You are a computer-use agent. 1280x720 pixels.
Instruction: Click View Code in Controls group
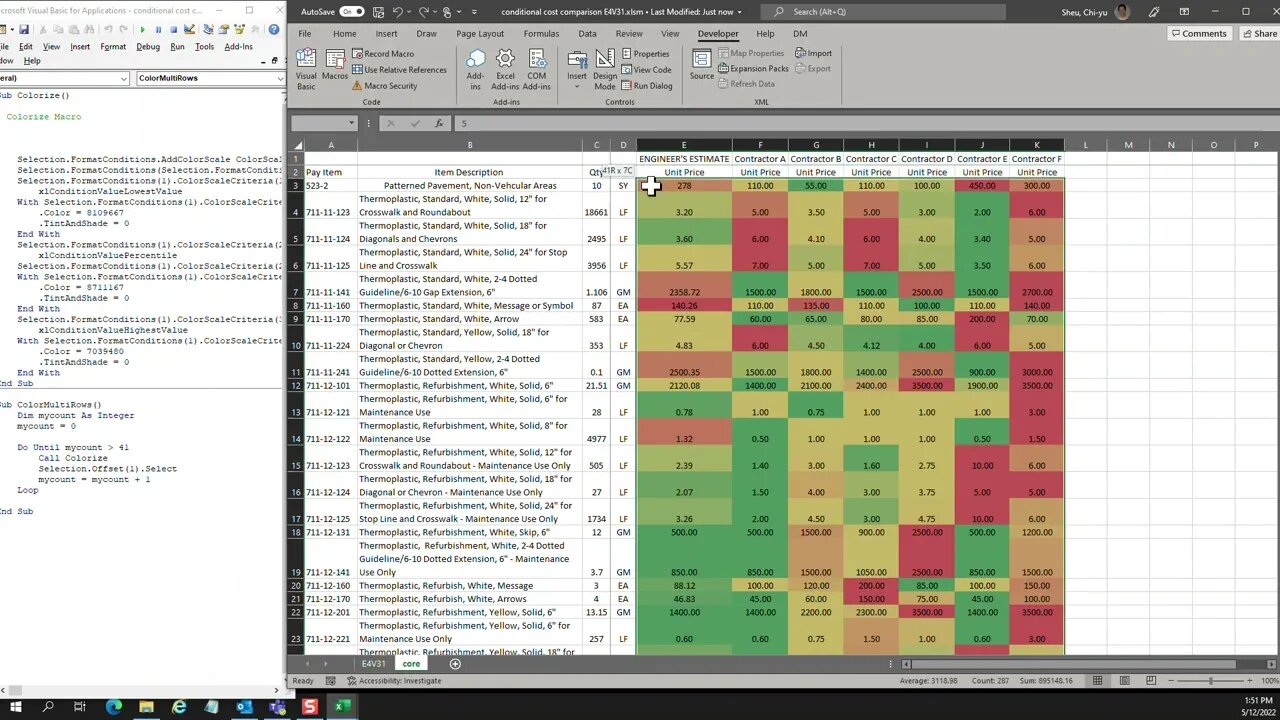[646, 70]
